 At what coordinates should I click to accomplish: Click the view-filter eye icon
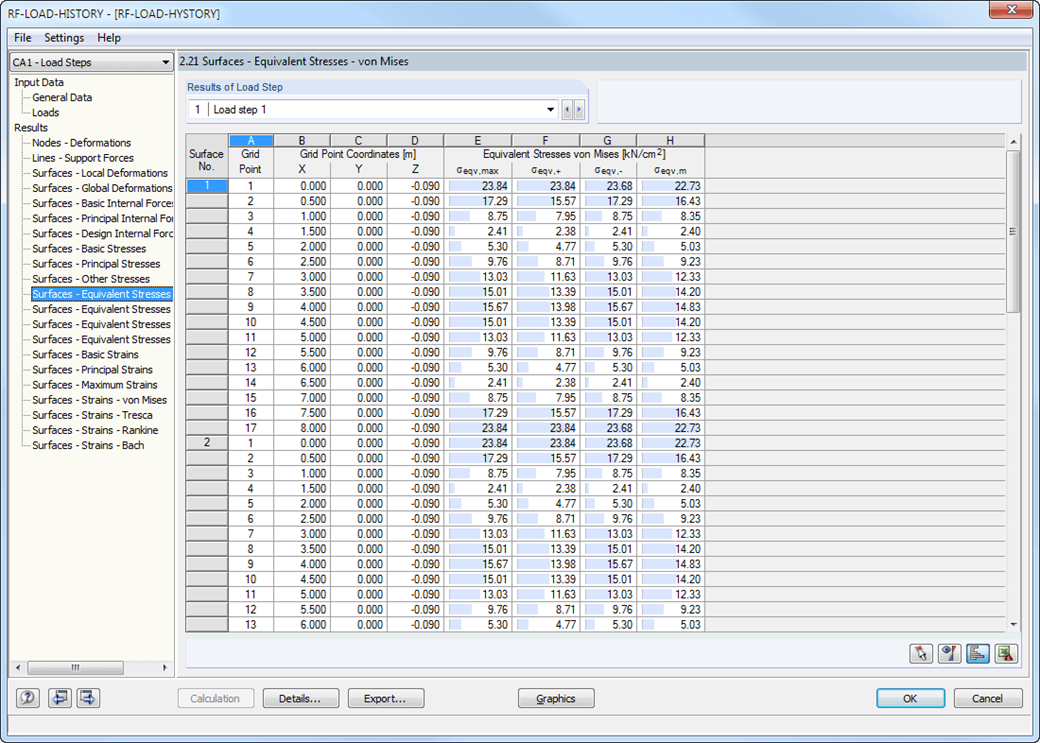click(948, 653)
